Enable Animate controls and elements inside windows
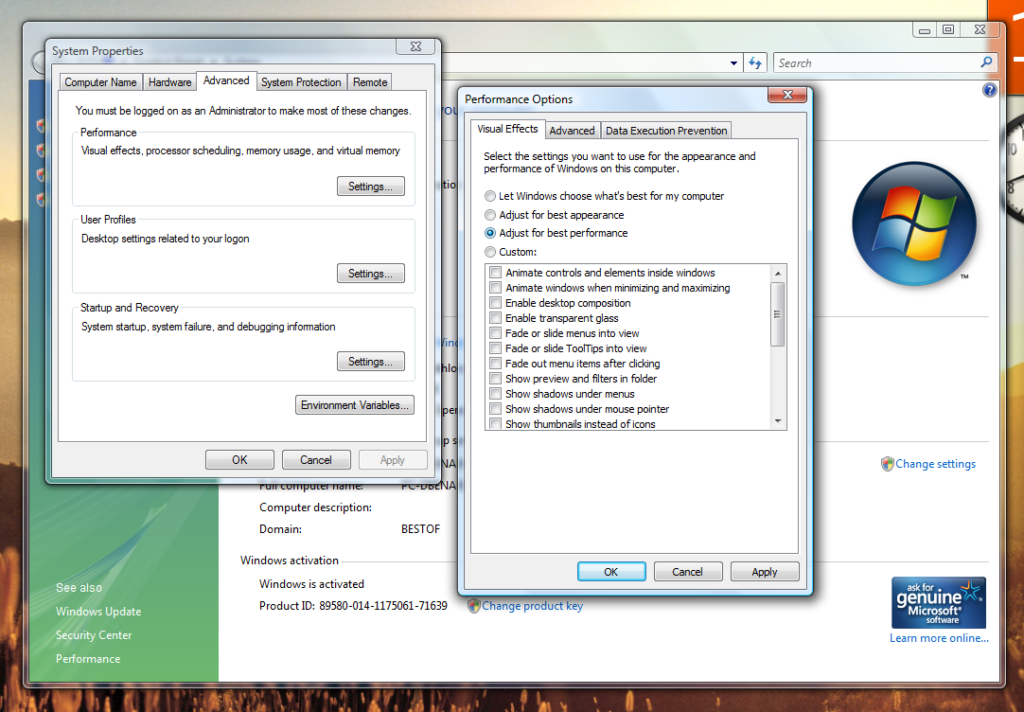This screenshot has height=712, width=1024. point(496,272)
